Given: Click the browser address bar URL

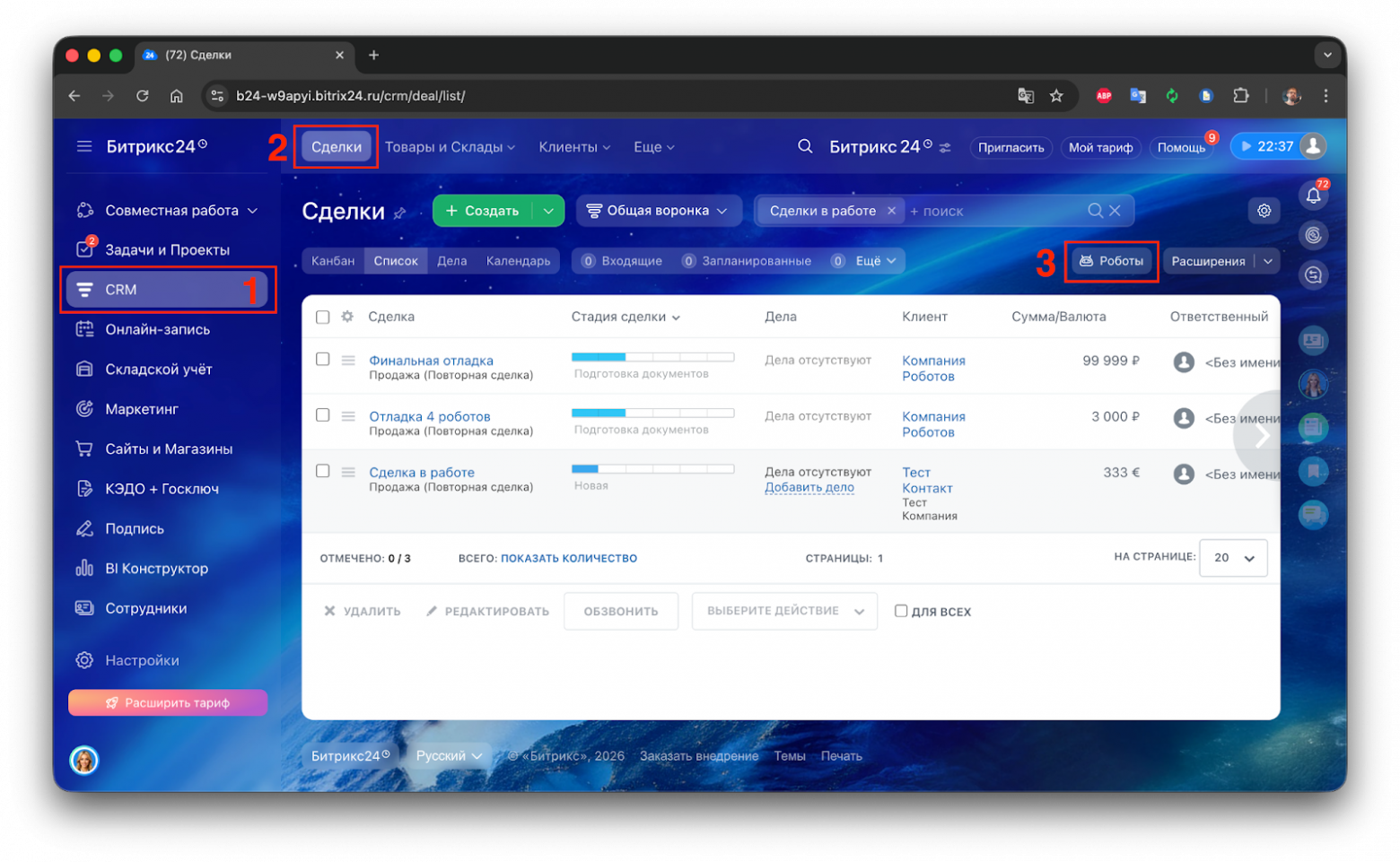Looking at the screenshot, I should pos(350,96).
